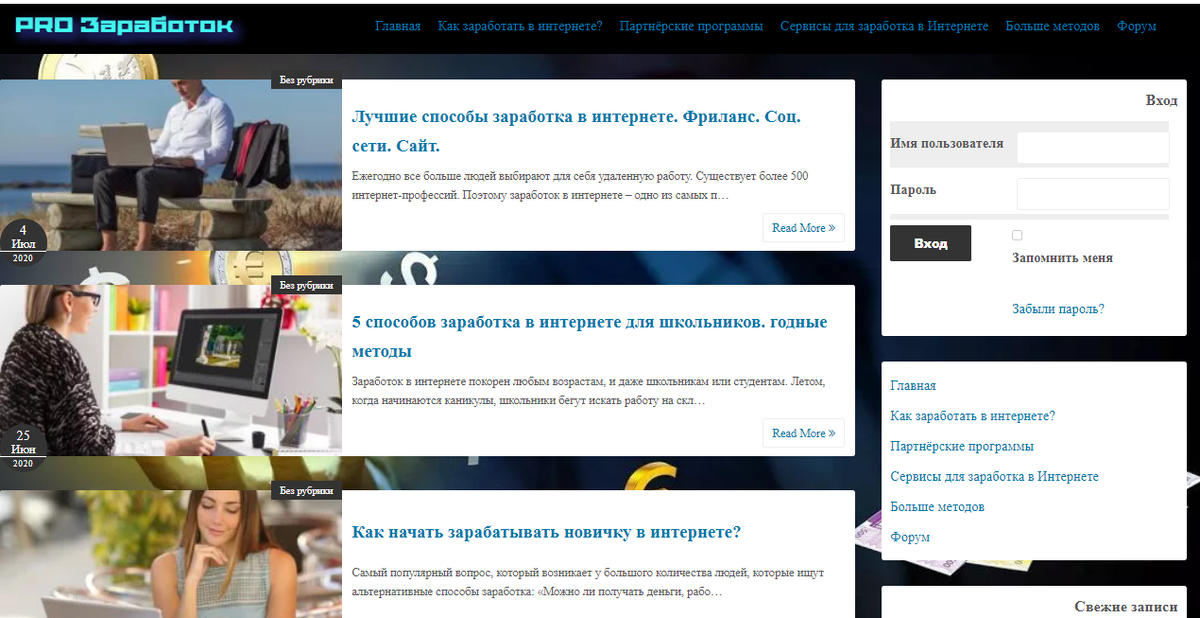Image resolution: width=1200 pixels, height=618 pixels.
Task: Focus the Имя пользователя input field
Action: tap(1093, 147)
